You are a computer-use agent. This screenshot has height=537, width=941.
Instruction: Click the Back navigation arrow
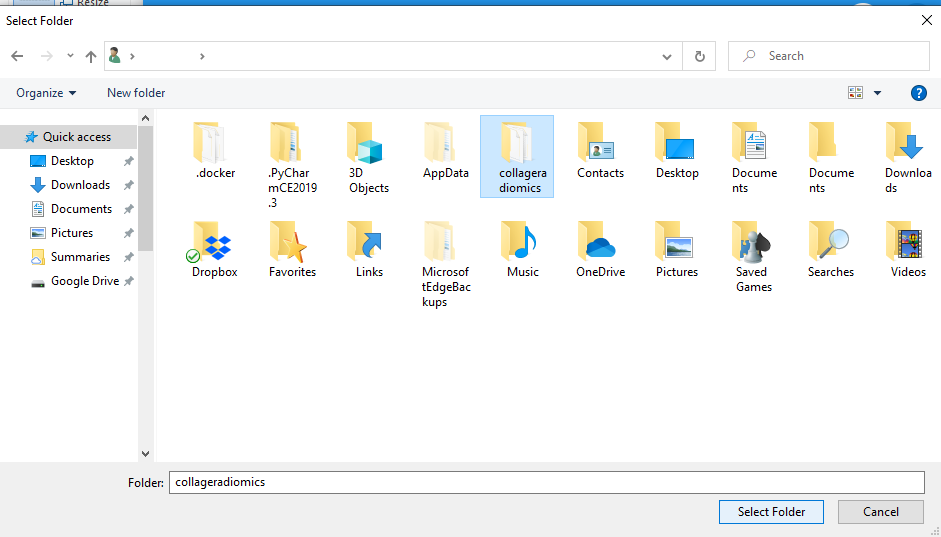[17, 57]
